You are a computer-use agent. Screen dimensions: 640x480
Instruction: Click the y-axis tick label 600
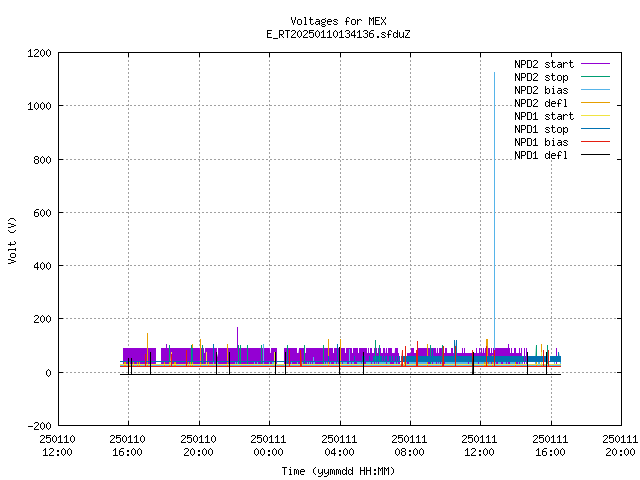42,213
